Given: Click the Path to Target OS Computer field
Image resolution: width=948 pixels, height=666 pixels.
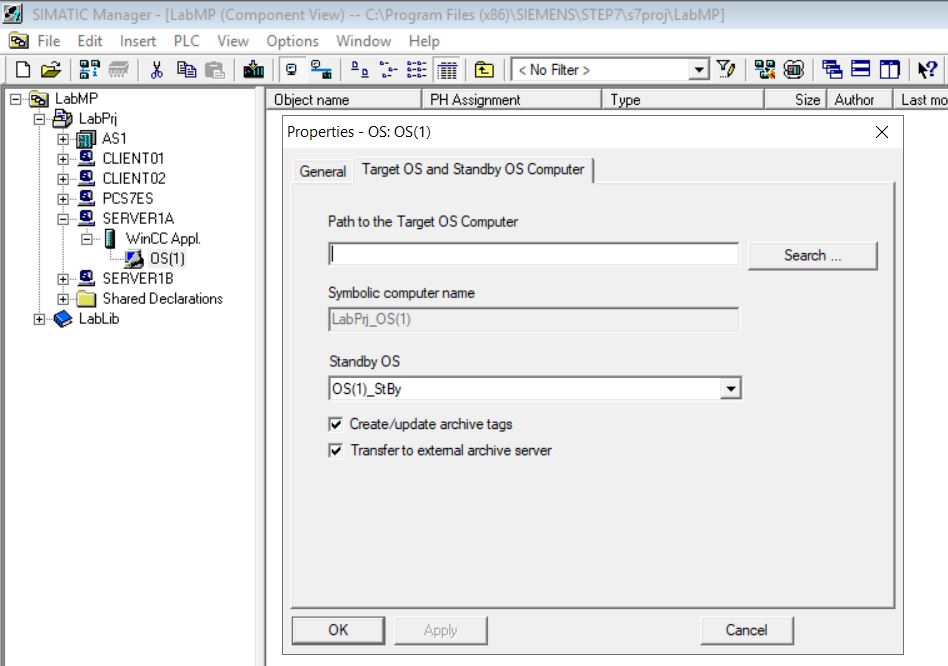Looking at the screenshot, I should (x=534, y=254).
